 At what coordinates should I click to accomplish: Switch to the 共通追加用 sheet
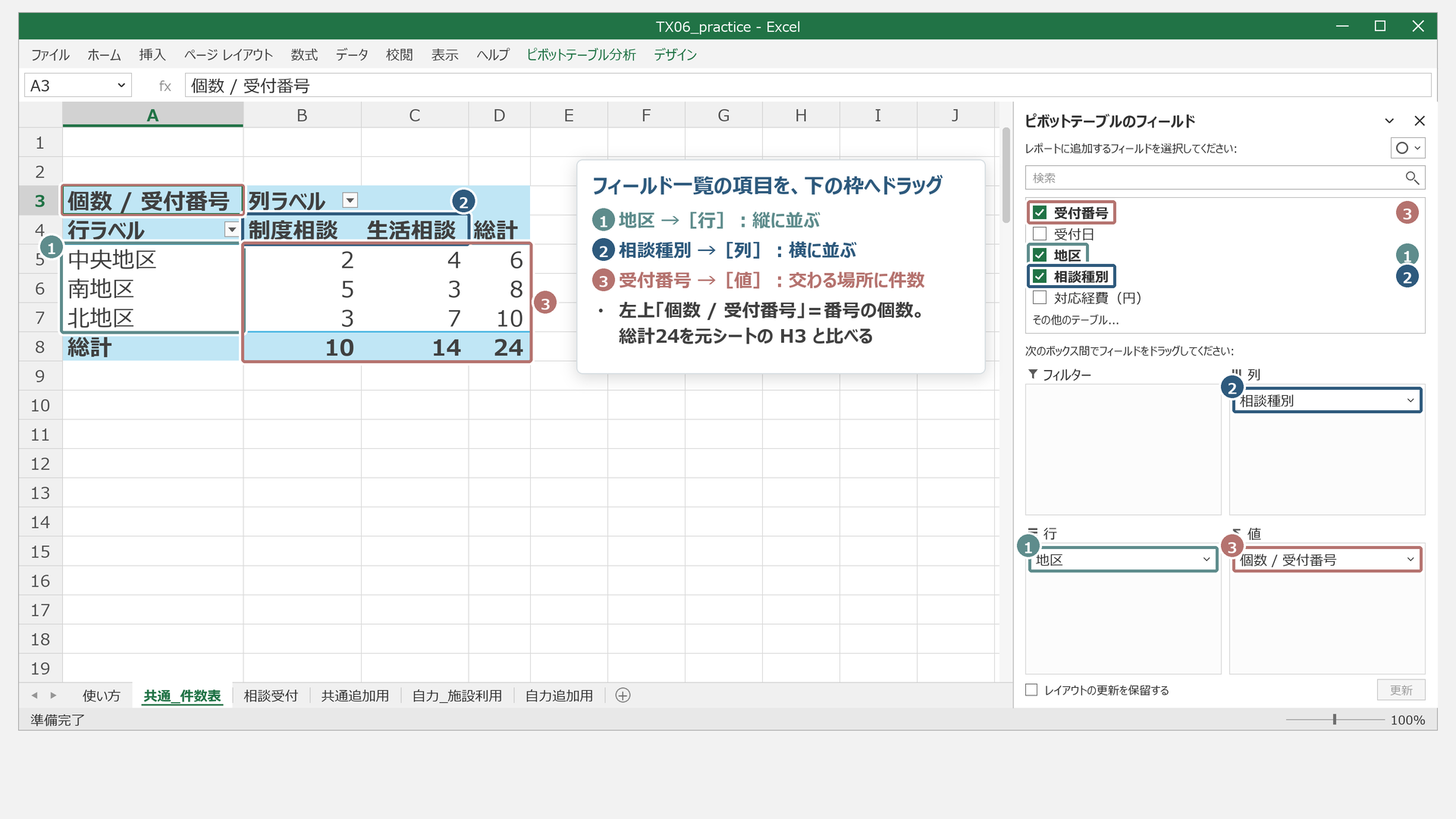pyautogui.click(x=355, y=695)
